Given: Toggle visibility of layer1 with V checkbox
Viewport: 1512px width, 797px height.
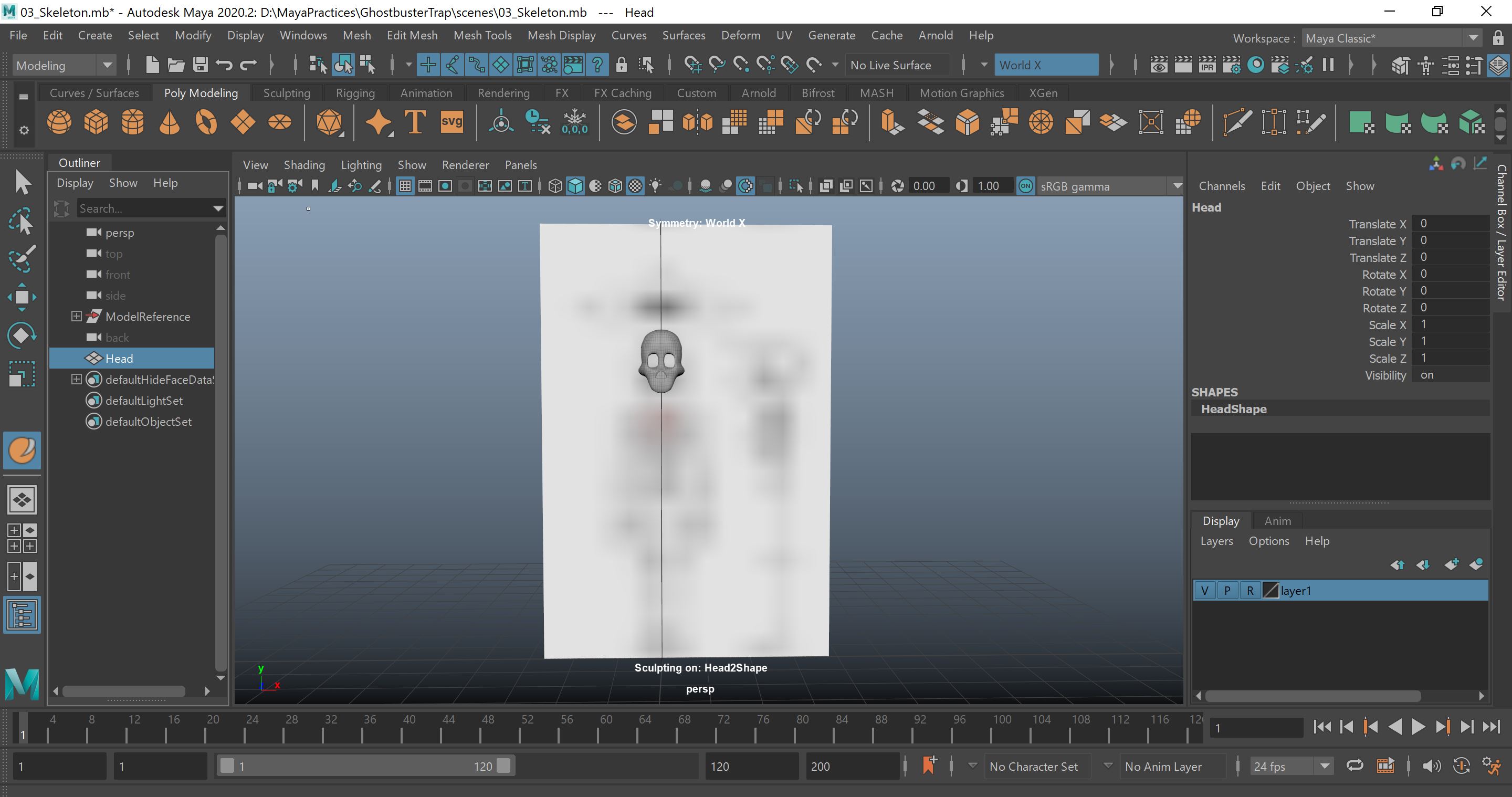Looking at the screenshot, I should pyautogui.click(x=1205, y=591).
